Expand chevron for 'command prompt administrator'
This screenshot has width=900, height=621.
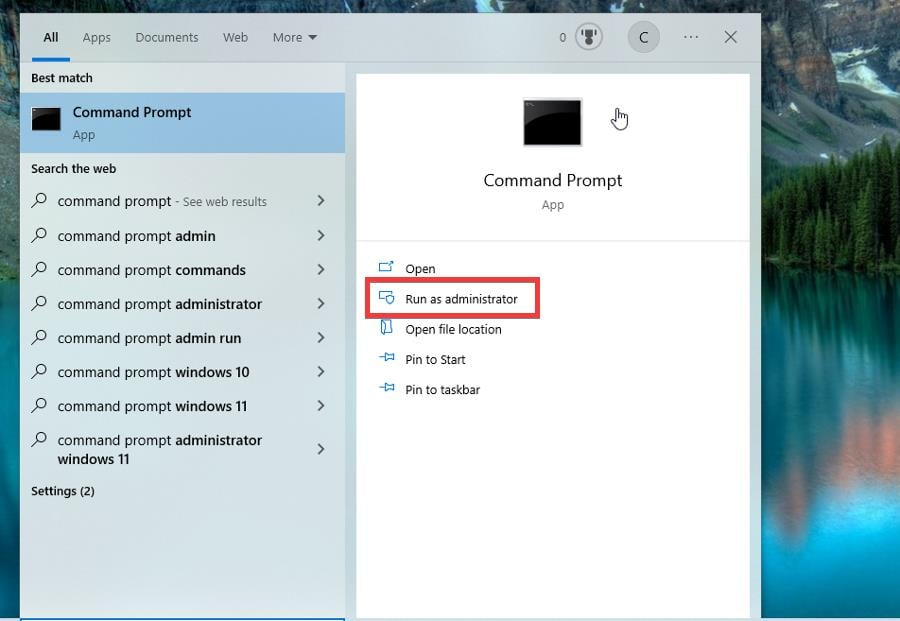tap(321, 303)
